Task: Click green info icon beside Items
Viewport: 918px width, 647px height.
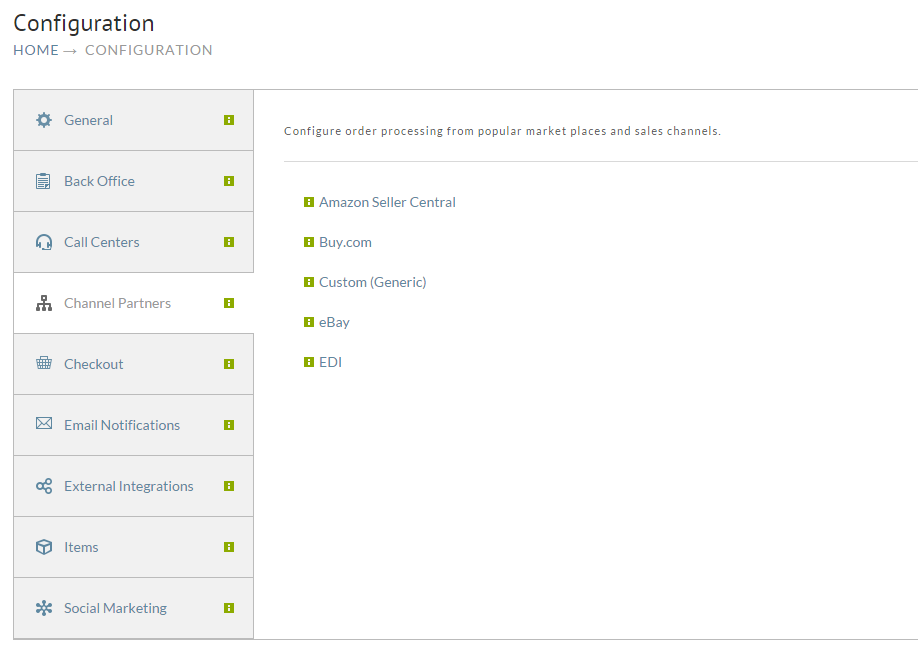Action: (x=229, y=547)
